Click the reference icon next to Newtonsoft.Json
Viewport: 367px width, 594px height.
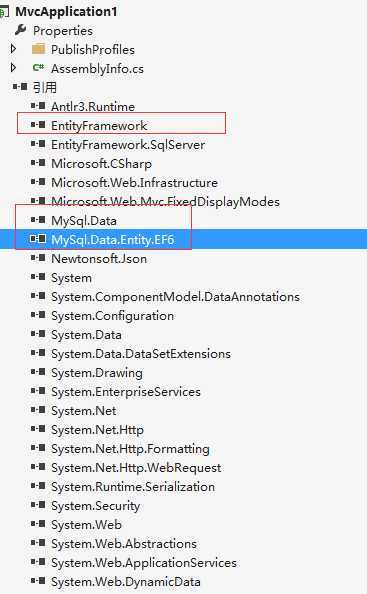(x=38, y=258)
